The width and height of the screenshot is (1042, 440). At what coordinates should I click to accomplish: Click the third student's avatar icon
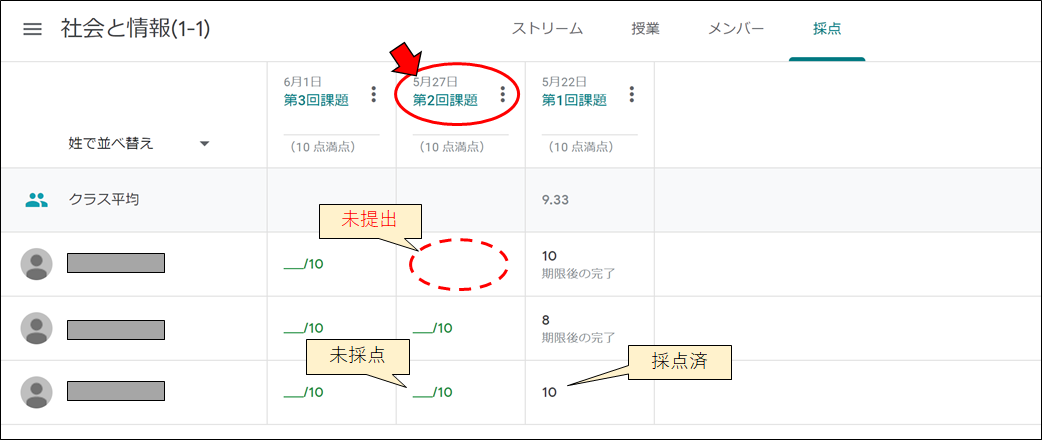coord(37,391)
